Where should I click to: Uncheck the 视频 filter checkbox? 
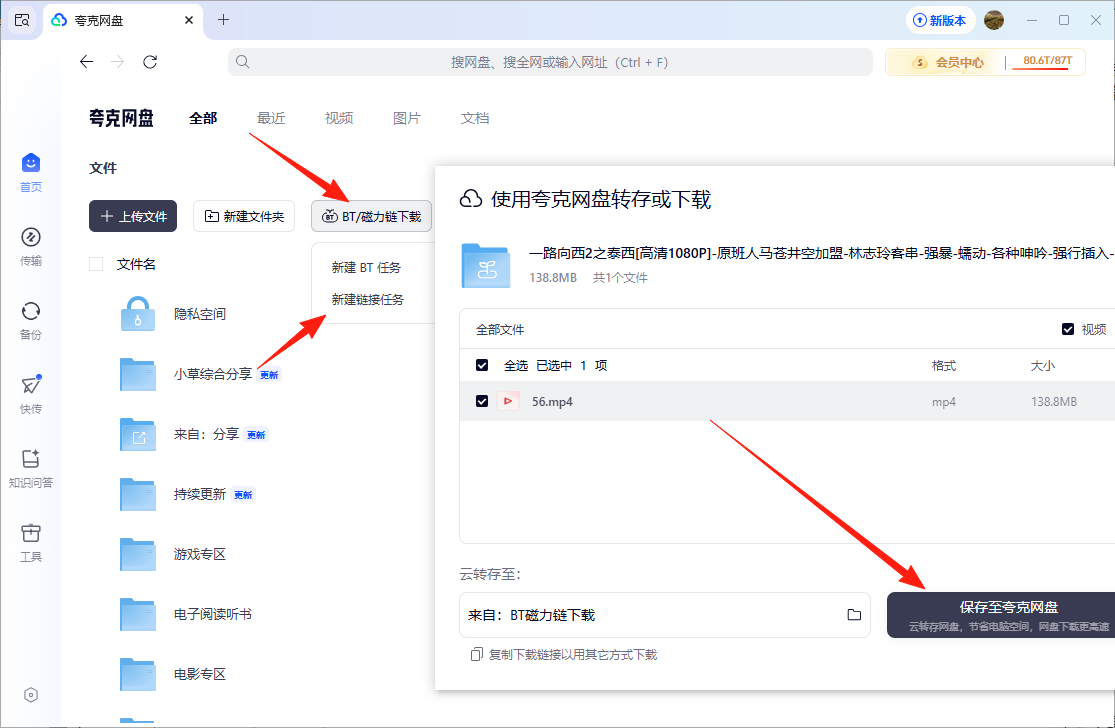click(x=1068, y=329)
